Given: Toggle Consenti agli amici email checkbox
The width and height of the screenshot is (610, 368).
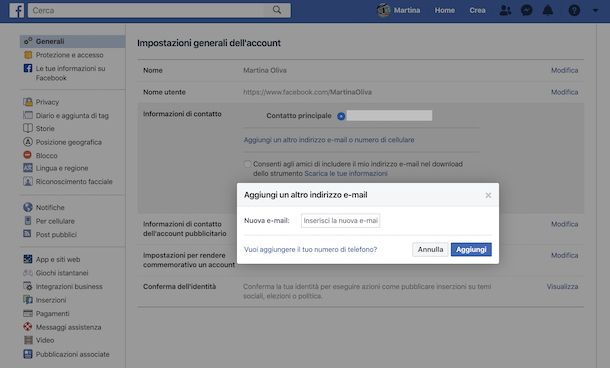Looking at the screenshot, I should (247, 164).
